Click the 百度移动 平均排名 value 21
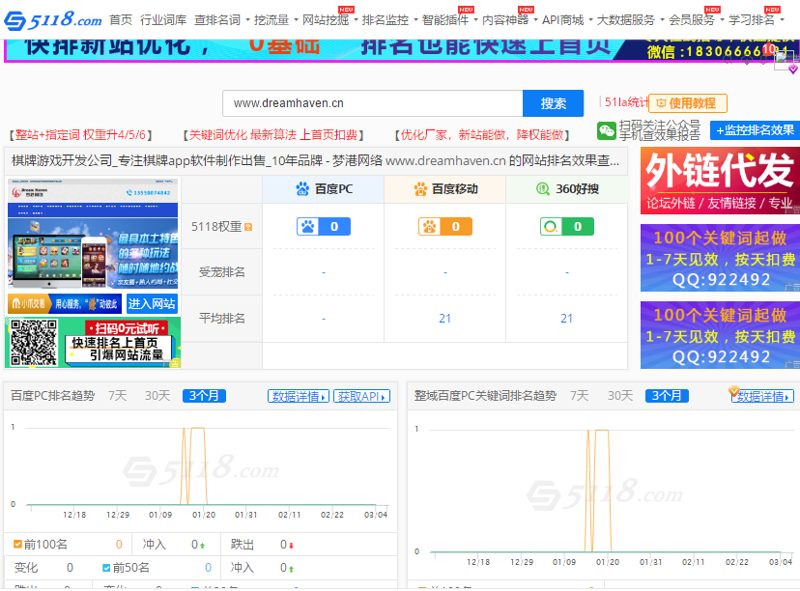The height and width of the screenshot is (591, 800). point(445,319)
